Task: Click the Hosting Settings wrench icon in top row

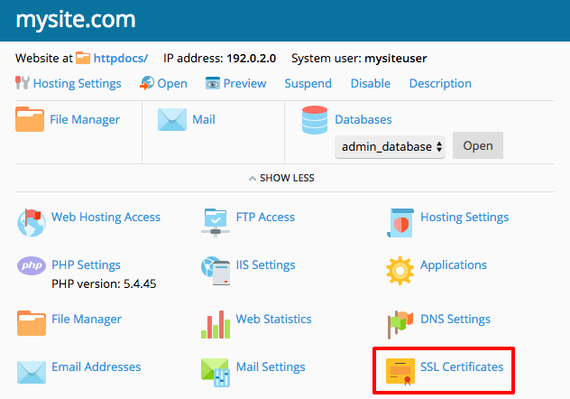Action: pyautogui.click(x=22, y=83)
